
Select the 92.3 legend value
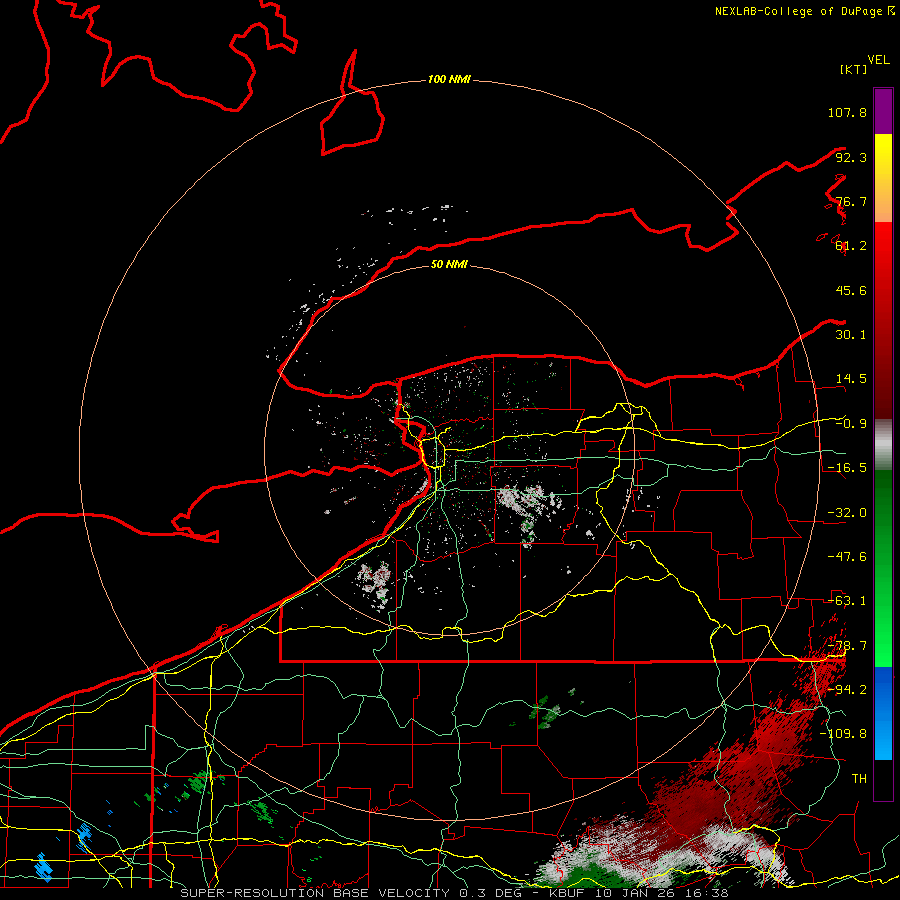[x=851, y=157]
